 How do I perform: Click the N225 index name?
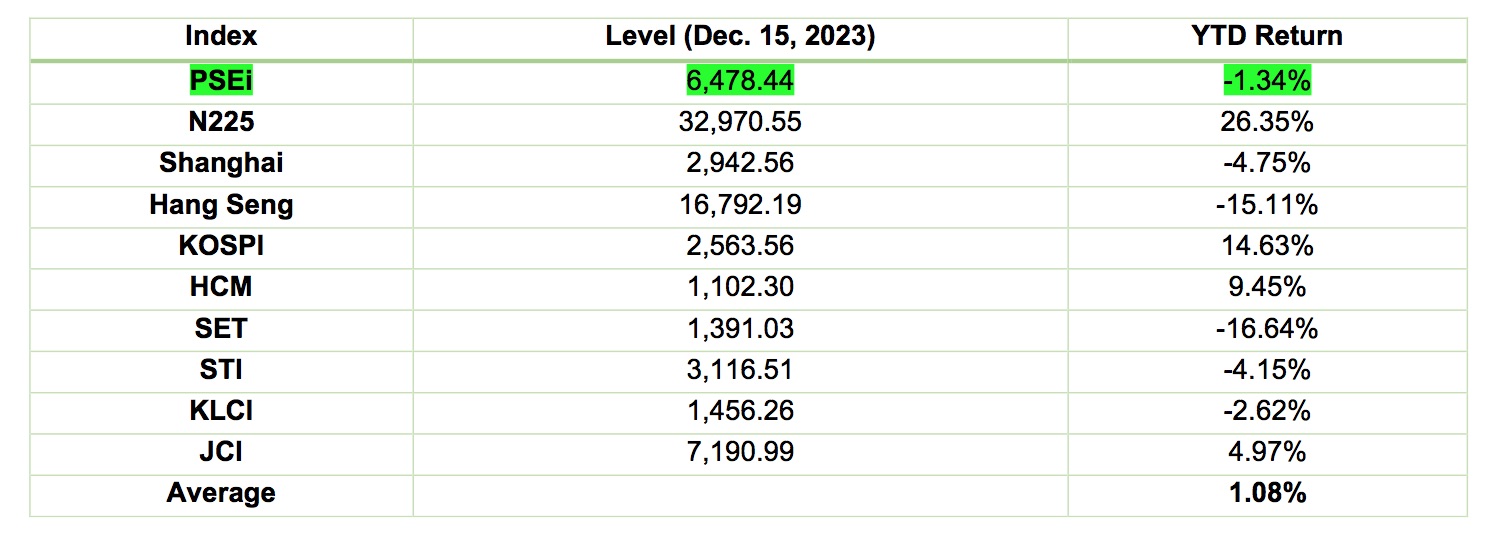[x=221, y=122]
